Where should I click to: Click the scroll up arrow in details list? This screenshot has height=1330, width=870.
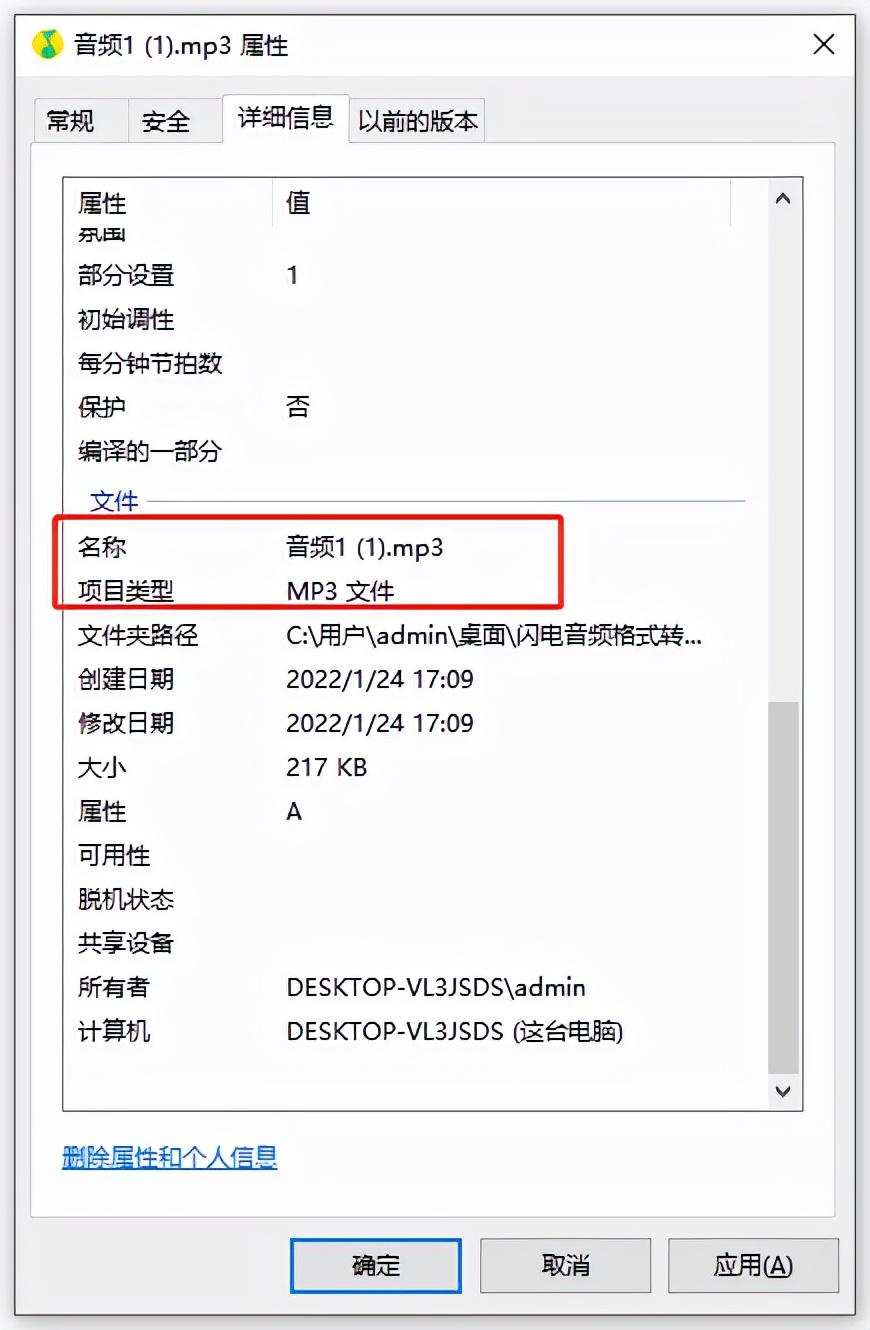tap(783, 199)
